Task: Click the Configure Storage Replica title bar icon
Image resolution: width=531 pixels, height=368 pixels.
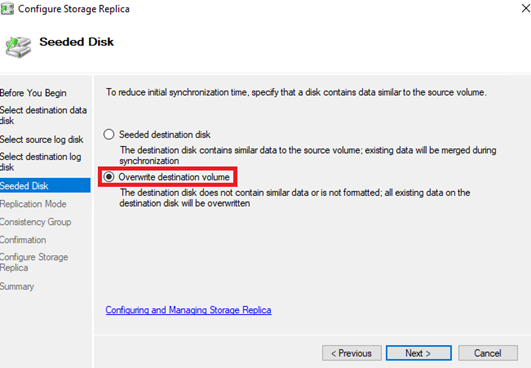Action: point(7,8)
